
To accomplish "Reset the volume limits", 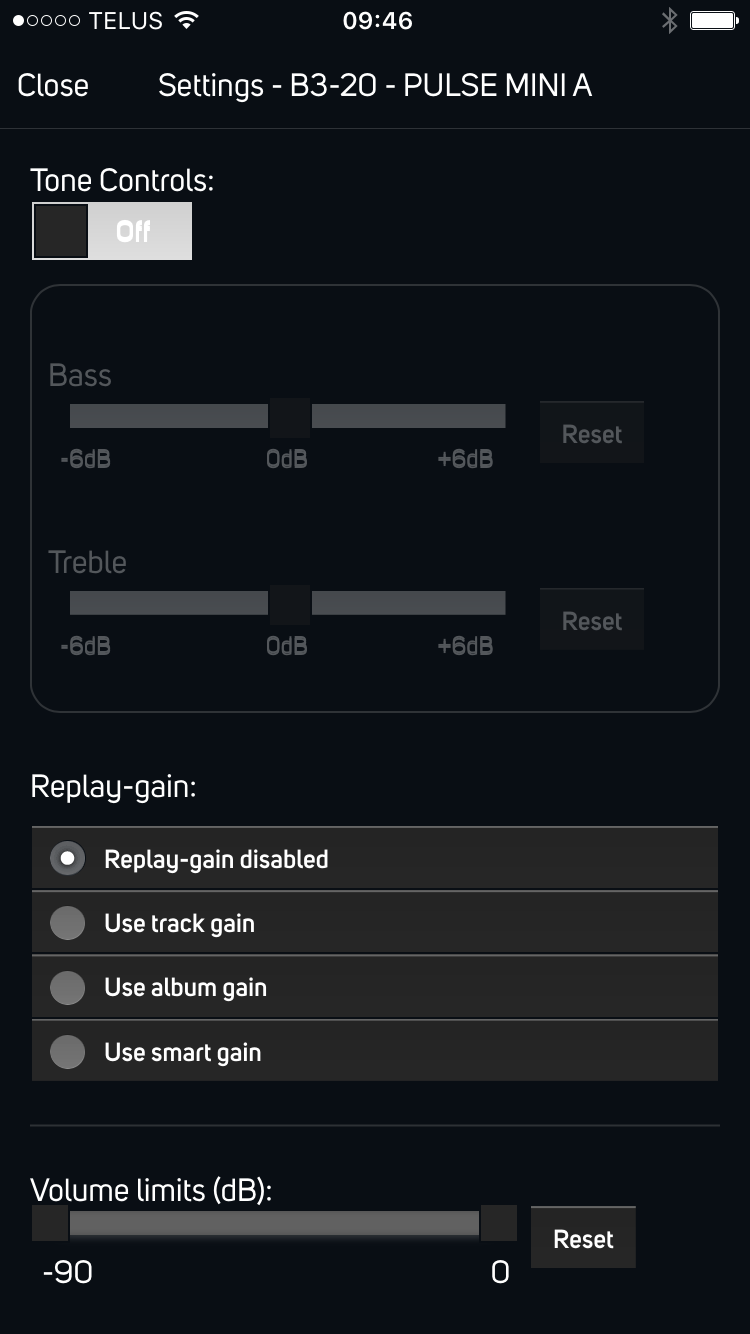I will pyautogui.click(x=583, y=1239).
